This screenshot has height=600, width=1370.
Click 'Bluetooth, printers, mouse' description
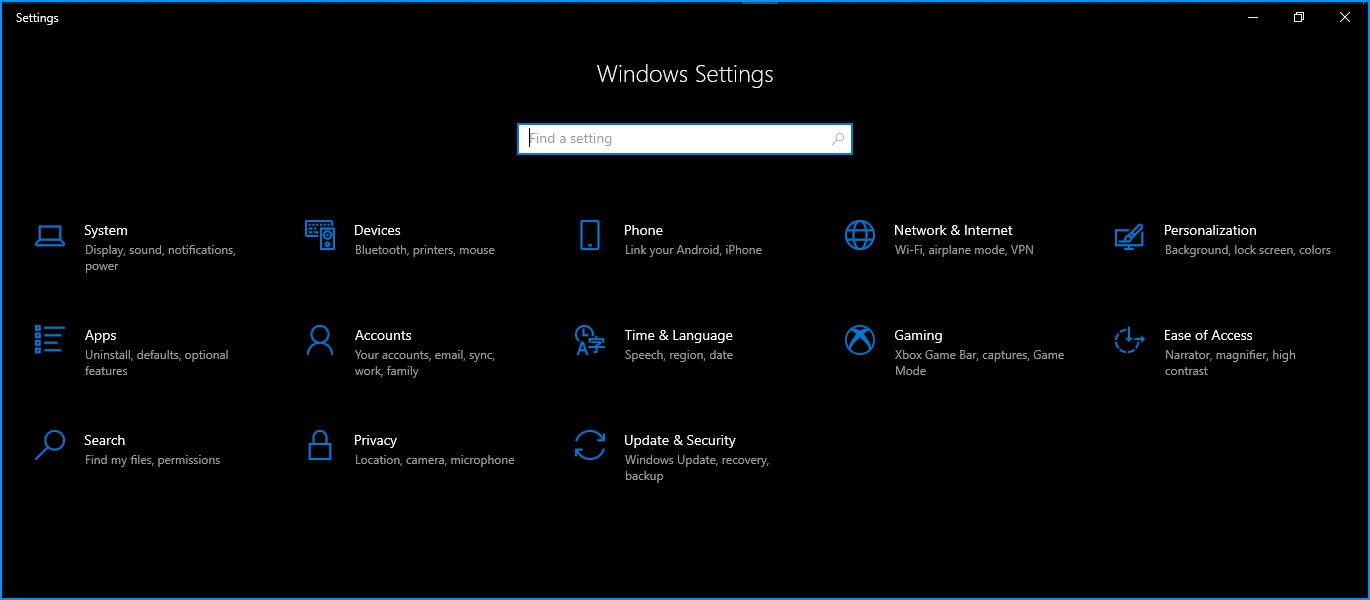(425, 250)
